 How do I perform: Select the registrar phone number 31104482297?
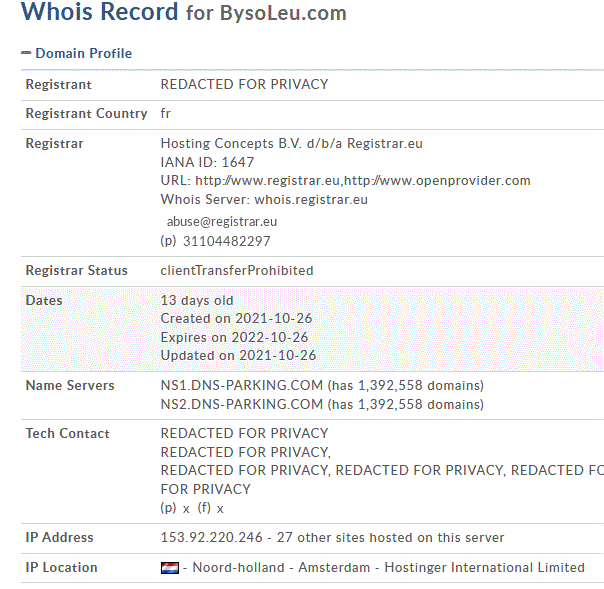(x=226, y=241)
